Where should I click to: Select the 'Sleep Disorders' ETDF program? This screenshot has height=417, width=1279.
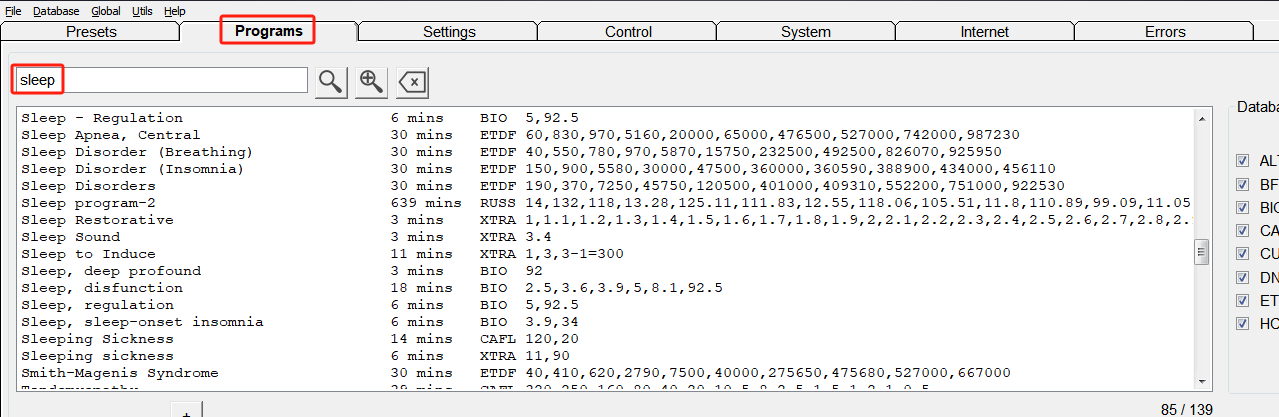(605, 186)
